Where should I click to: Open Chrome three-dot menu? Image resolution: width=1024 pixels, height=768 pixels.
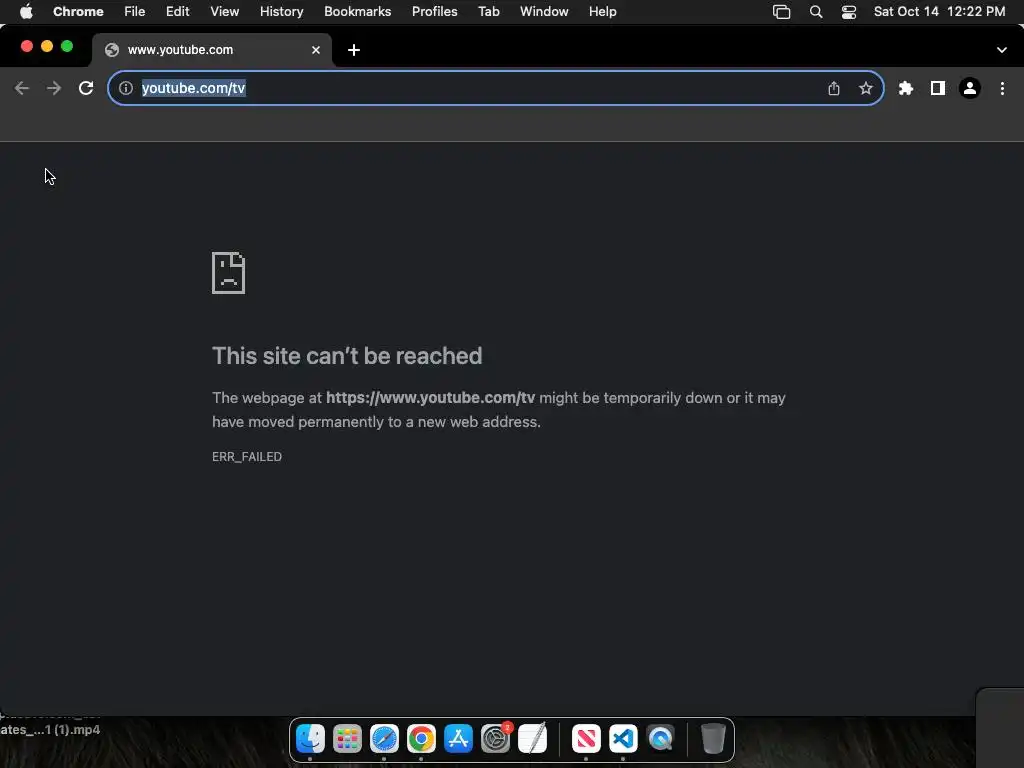tap(1002, 88)
